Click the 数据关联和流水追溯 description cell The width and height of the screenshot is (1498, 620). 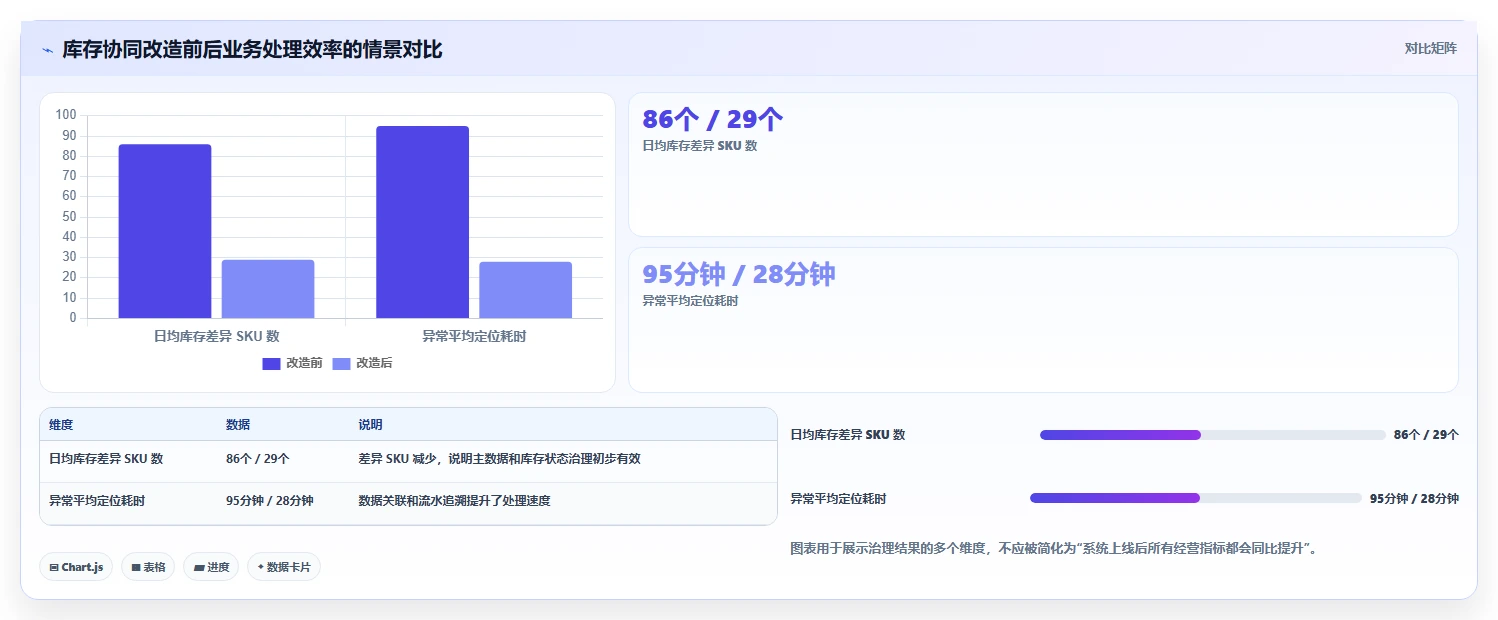click(454, 501)
